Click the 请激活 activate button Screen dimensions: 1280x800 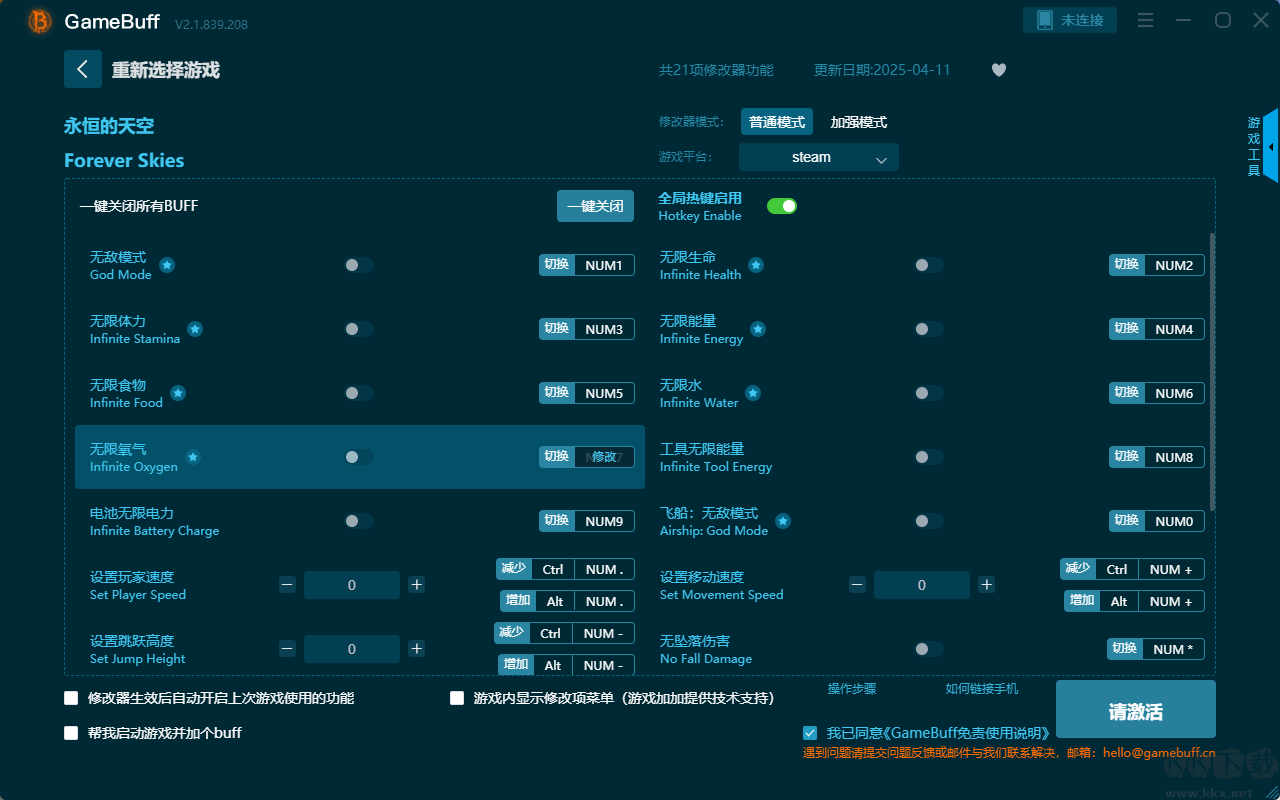[1135, 711]
